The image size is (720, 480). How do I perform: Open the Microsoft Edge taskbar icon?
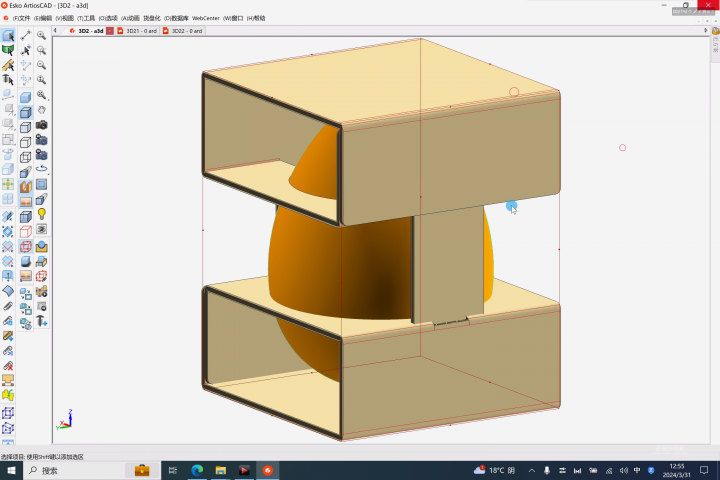coord(197,470)
